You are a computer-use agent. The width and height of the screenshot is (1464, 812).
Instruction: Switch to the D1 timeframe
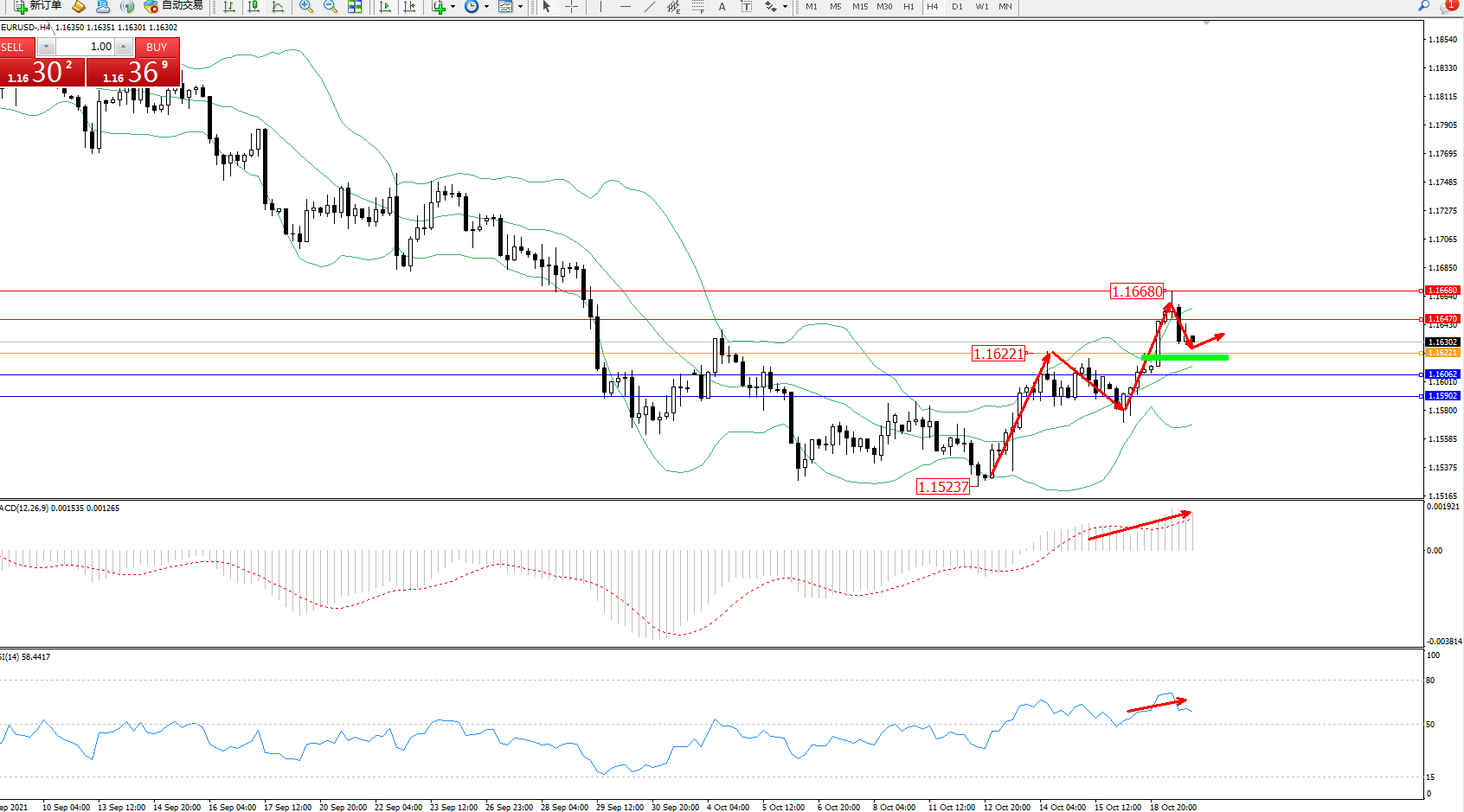click(x=957, y=6)
